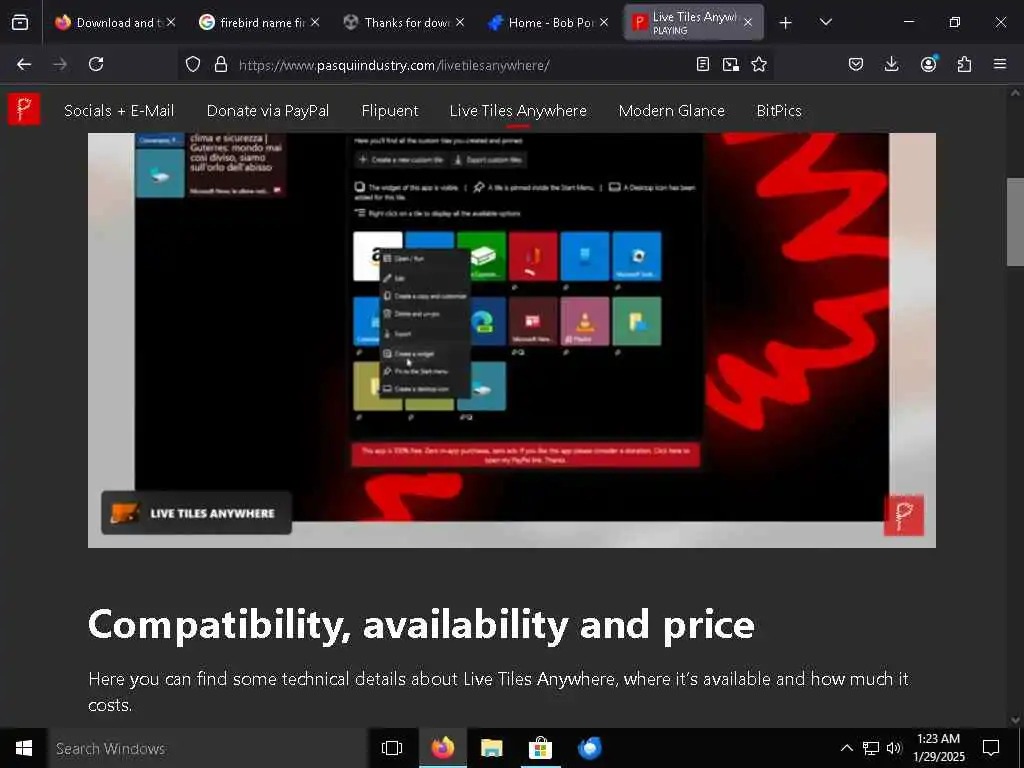
Task: Click 'Compatibility, availability and price' heading
Action: (421, 625)
